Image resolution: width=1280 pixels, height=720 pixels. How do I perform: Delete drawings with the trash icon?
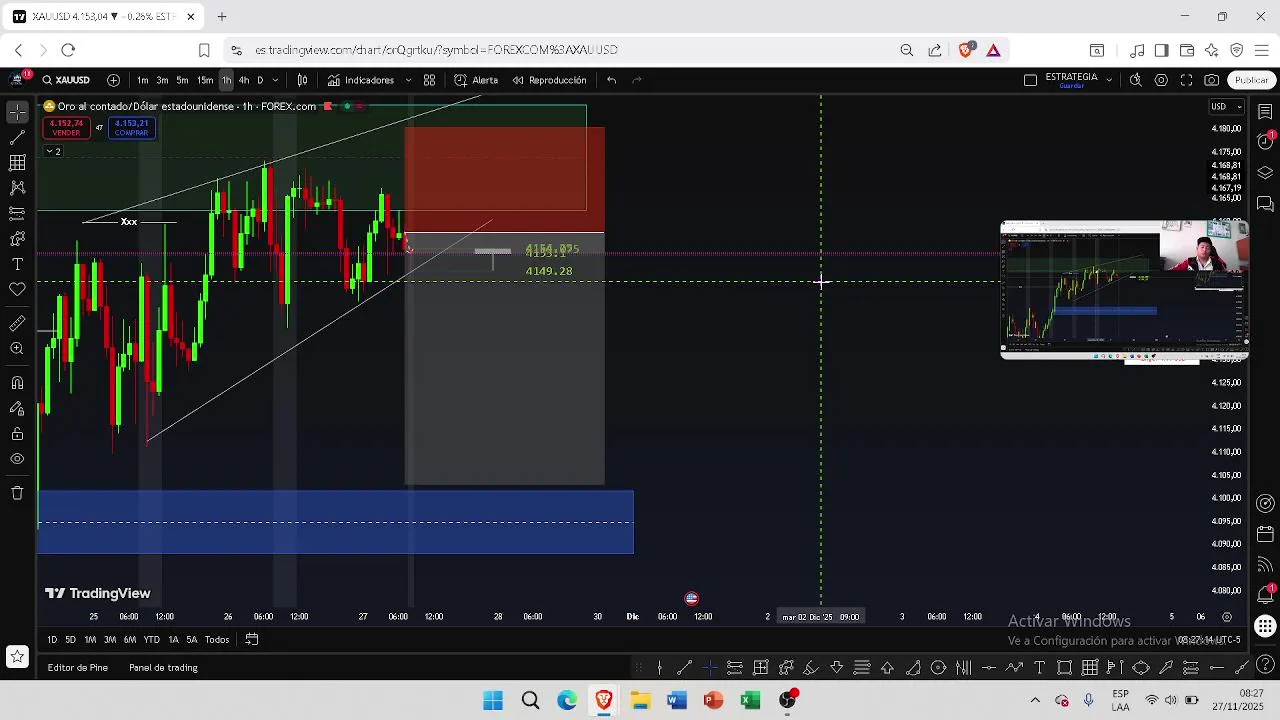click(17, 493)
